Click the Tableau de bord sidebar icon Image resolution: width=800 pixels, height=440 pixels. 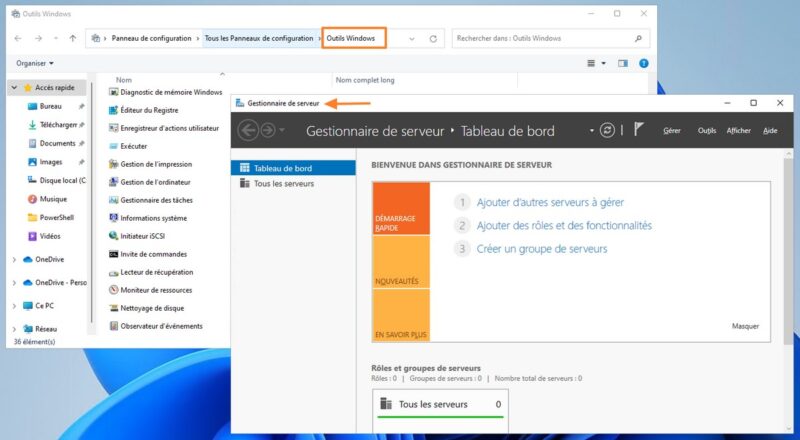tap(245, 168)
